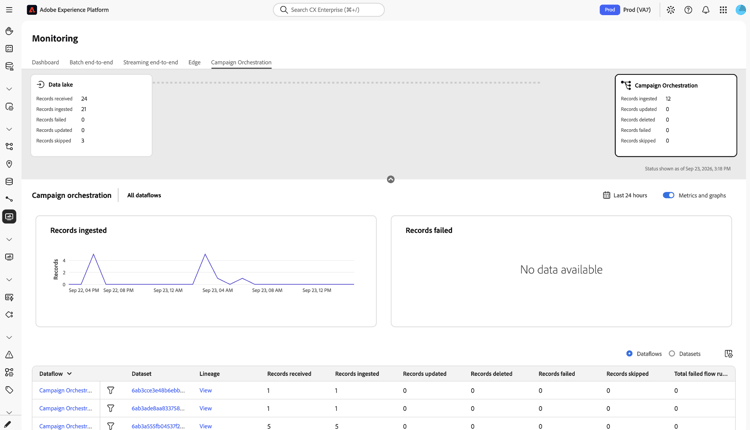
Task: Click the calendar icon beside Last 24 hours
Action: pyautogui.click(x=607, y=195)
